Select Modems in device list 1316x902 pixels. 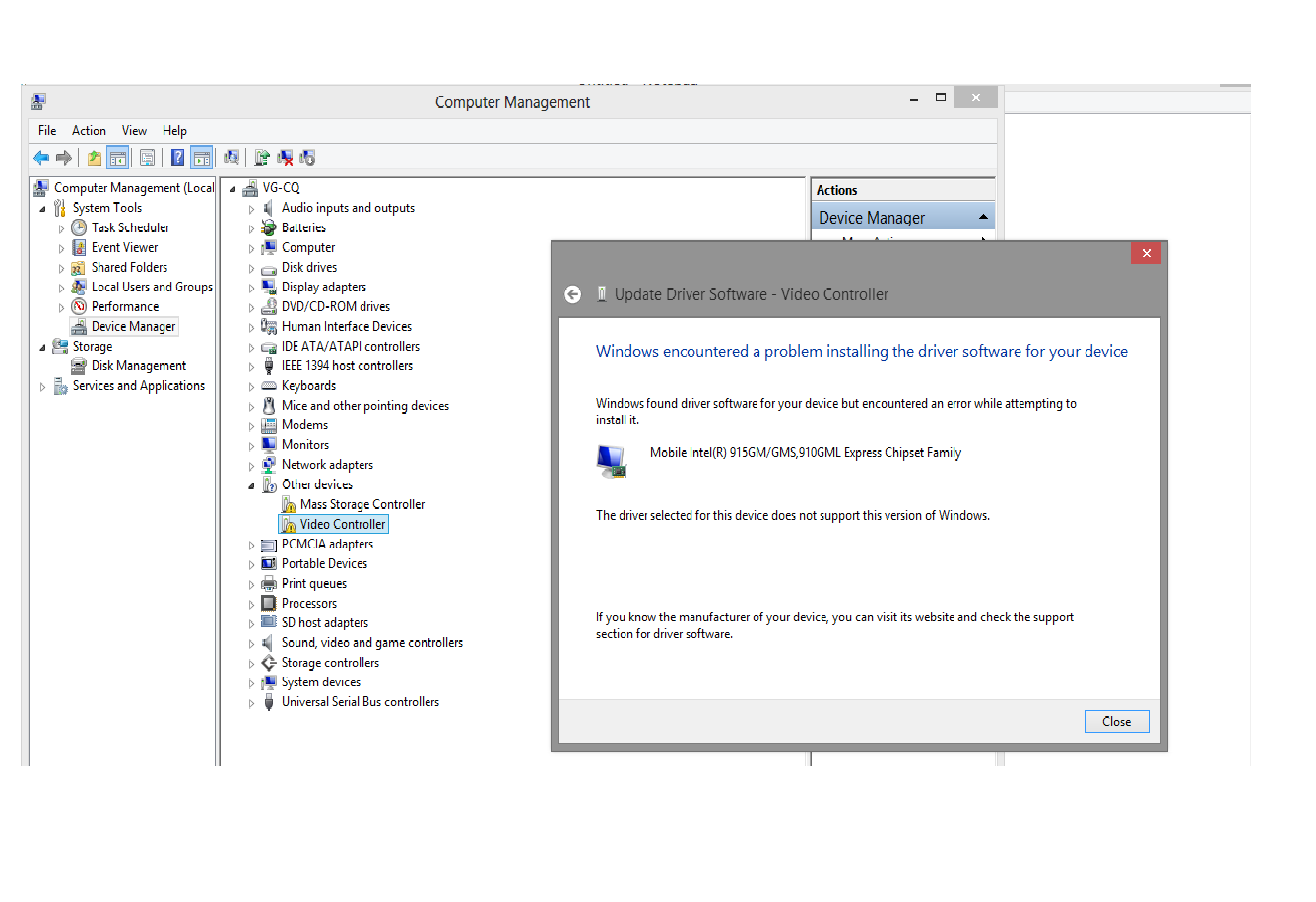coord(304,425)
